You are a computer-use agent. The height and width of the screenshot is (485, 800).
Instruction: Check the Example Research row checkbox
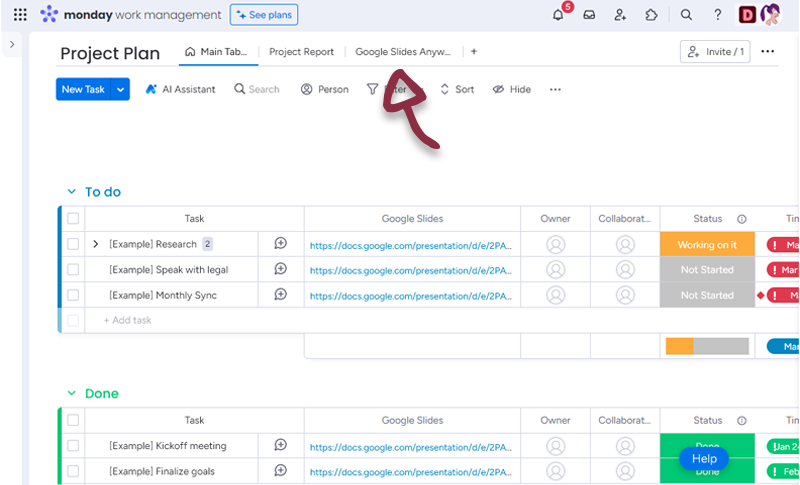(x=73, y=244)
